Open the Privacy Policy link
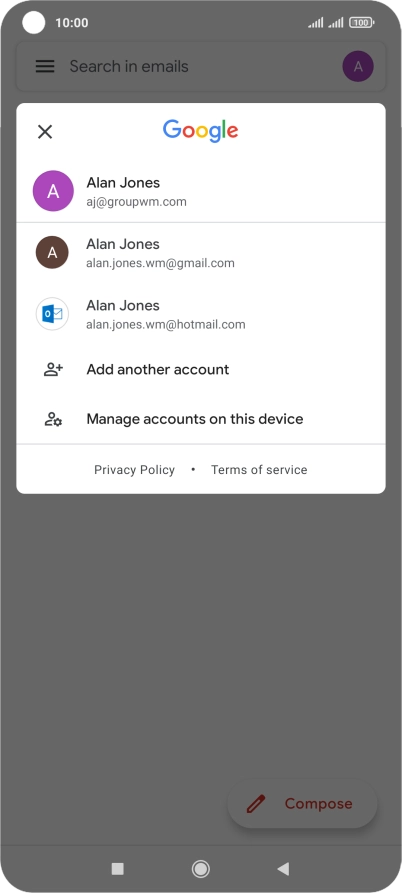402x893 pixels. 134,470
